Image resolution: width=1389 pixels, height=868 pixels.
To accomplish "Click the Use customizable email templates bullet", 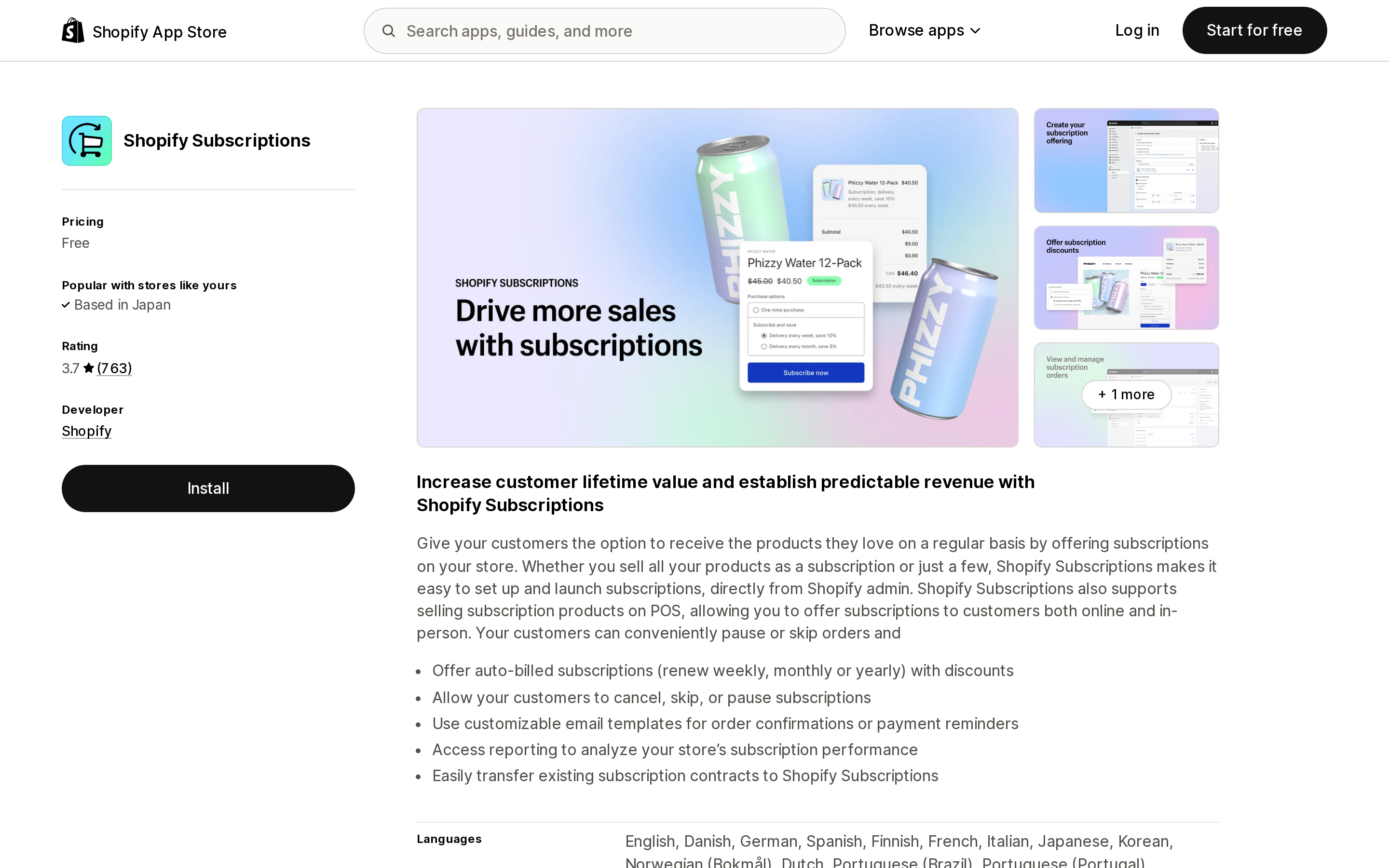I will click(x=725, y=723).
